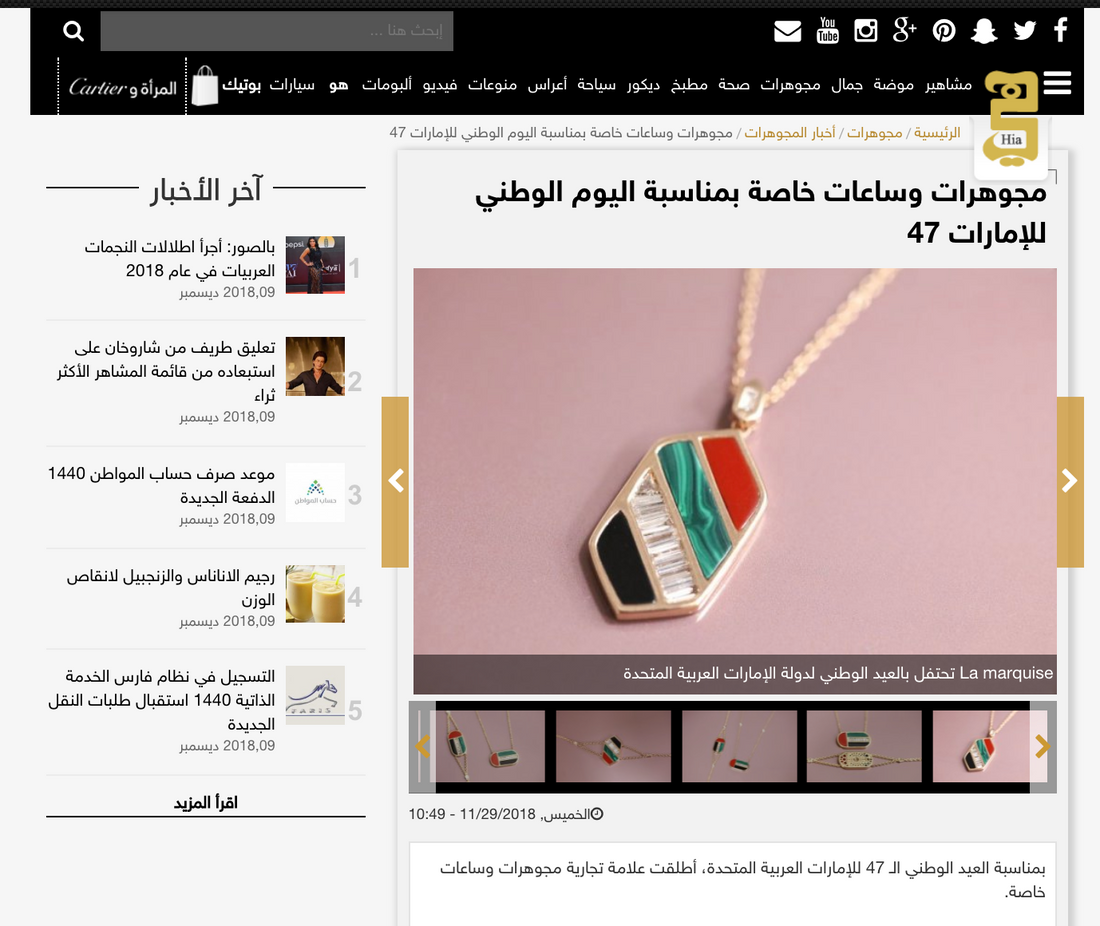Viewport: 1100px width, 926px height.
Task: Show next slide with right gallery arrow
Action: click(1070, 481)
